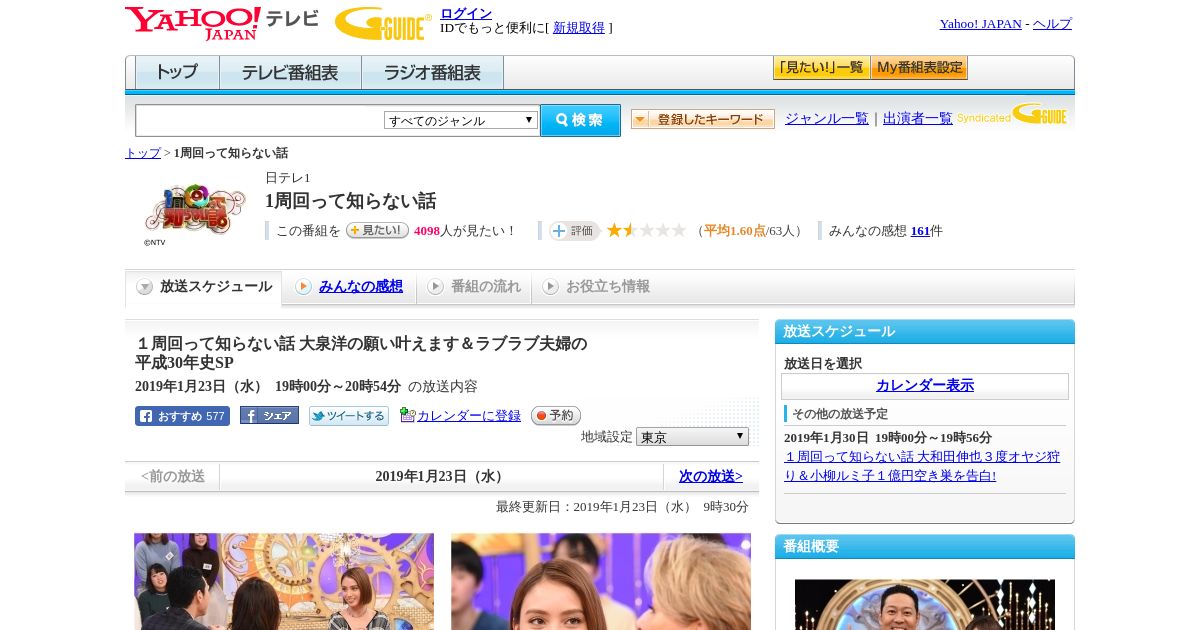Open the 登録したキーワード dropdown button

tap(703, 119)
